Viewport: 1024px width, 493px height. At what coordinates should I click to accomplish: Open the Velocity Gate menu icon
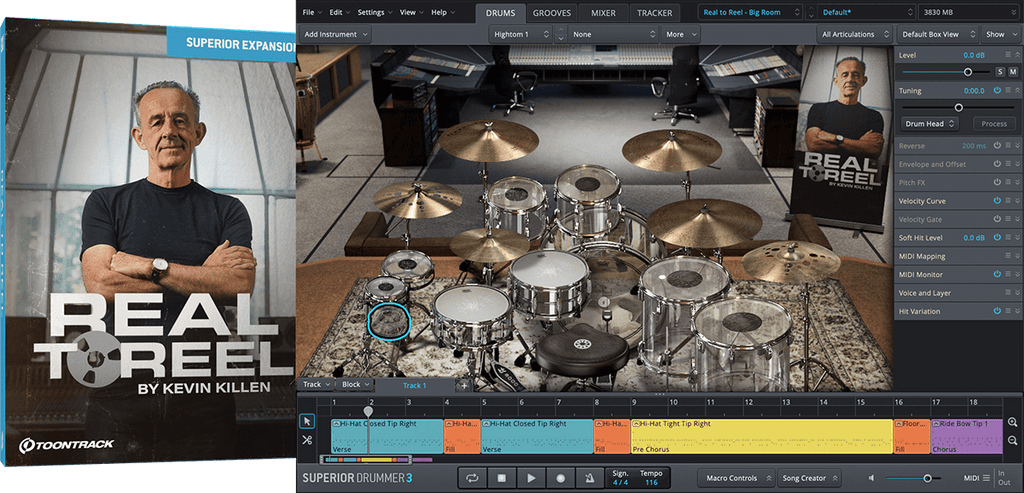point(1008,219)
